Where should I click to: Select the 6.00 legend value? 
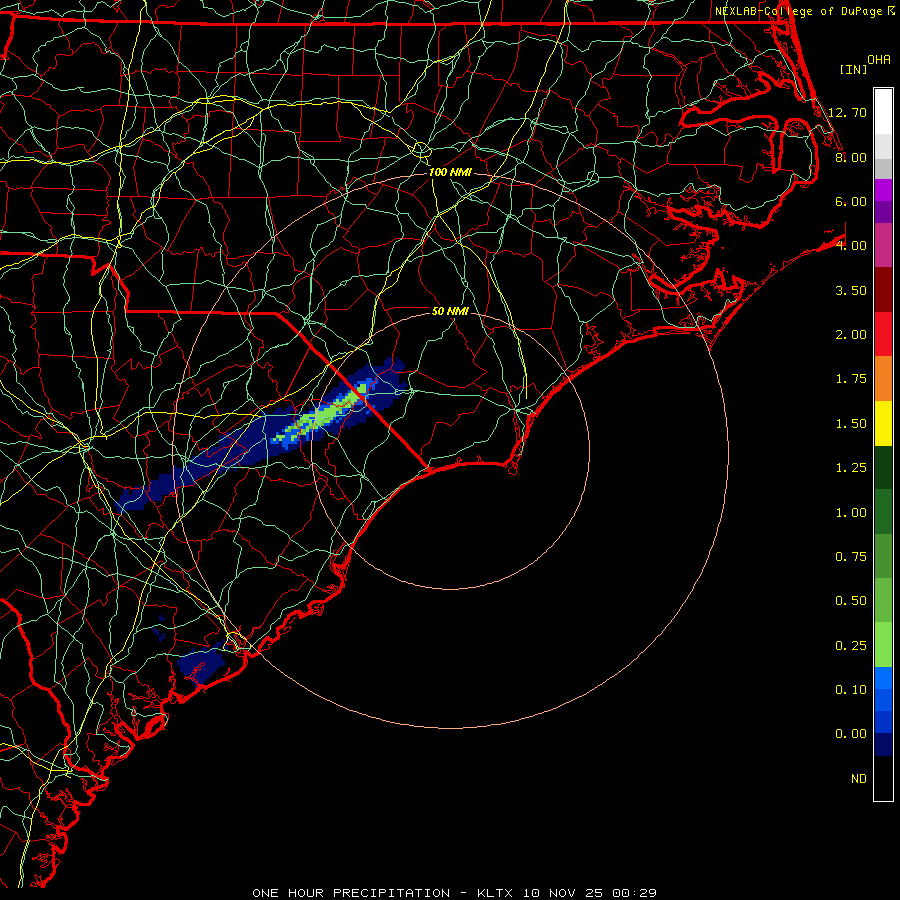point(851,201)
